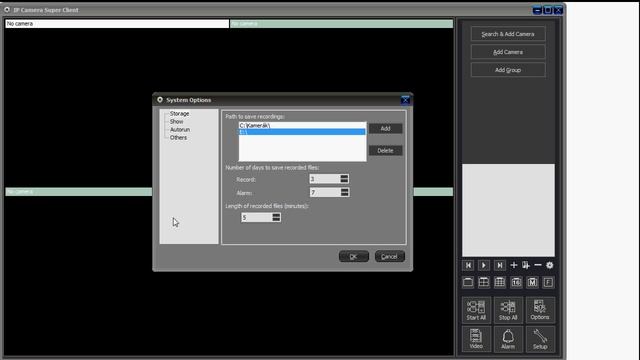The height and width of the screenshot is (360, 640).
Task: Close the System Options dialog
Action: tap(405, 100)
